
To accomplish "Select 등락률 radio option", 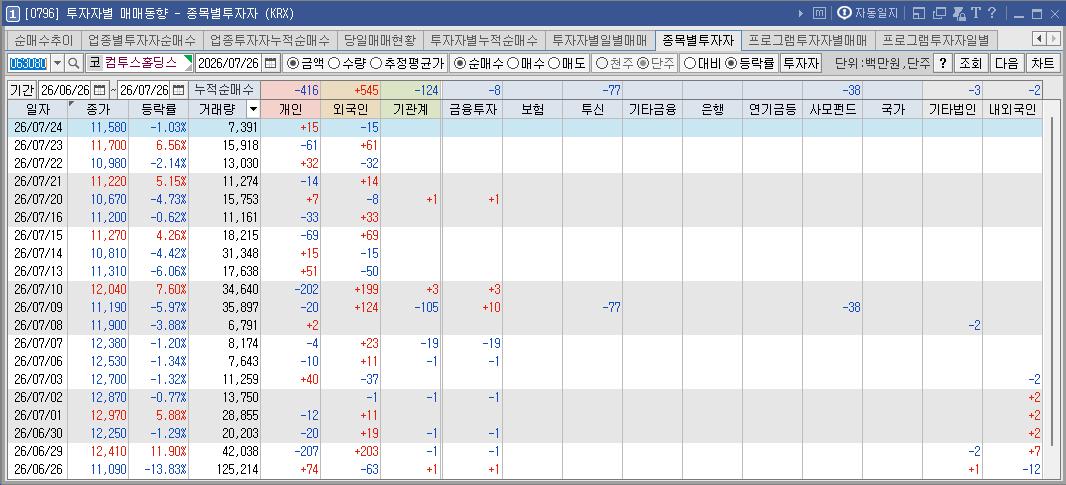I will 750,63.
